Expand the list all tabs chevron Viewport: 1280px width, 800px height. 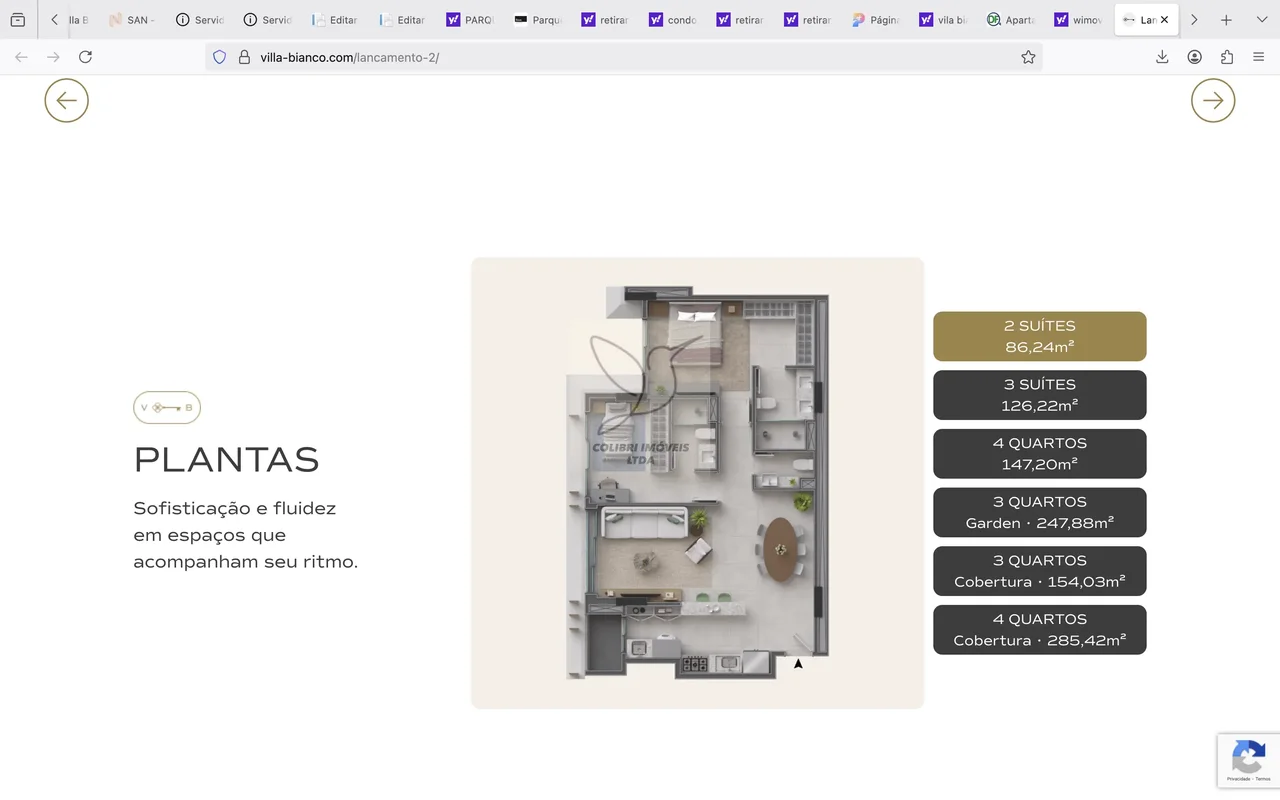point(1261,20)
